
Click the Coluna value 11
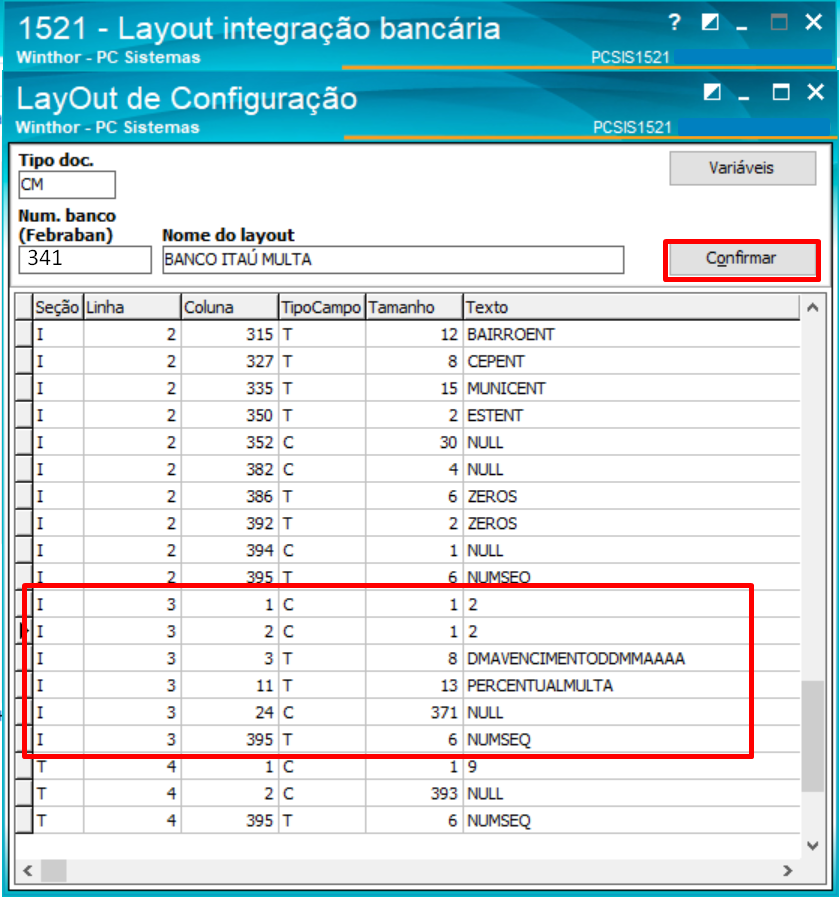tap(230, 685)
